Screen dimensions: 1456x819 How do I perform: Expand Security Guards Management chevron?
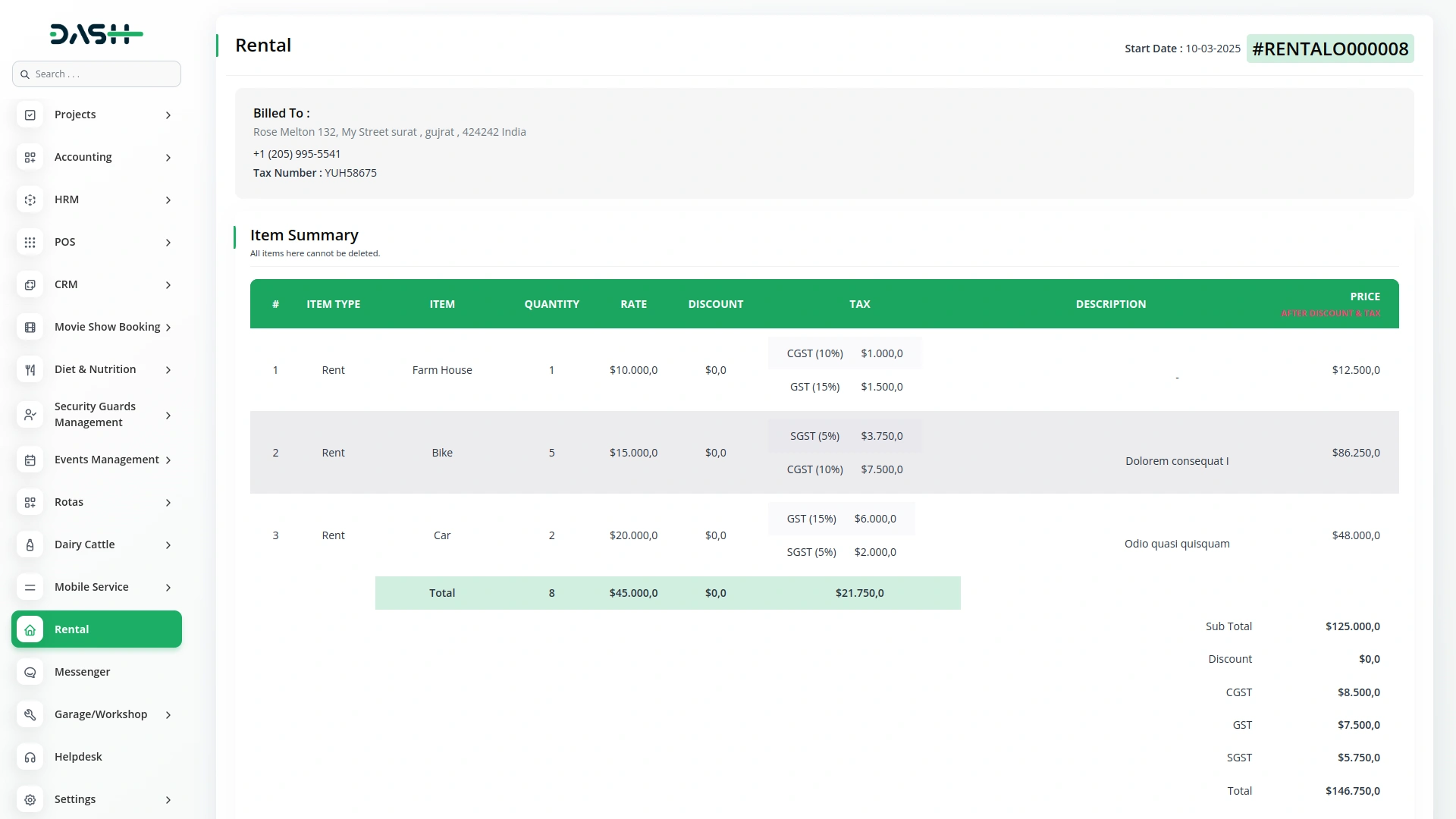(168, 416)
